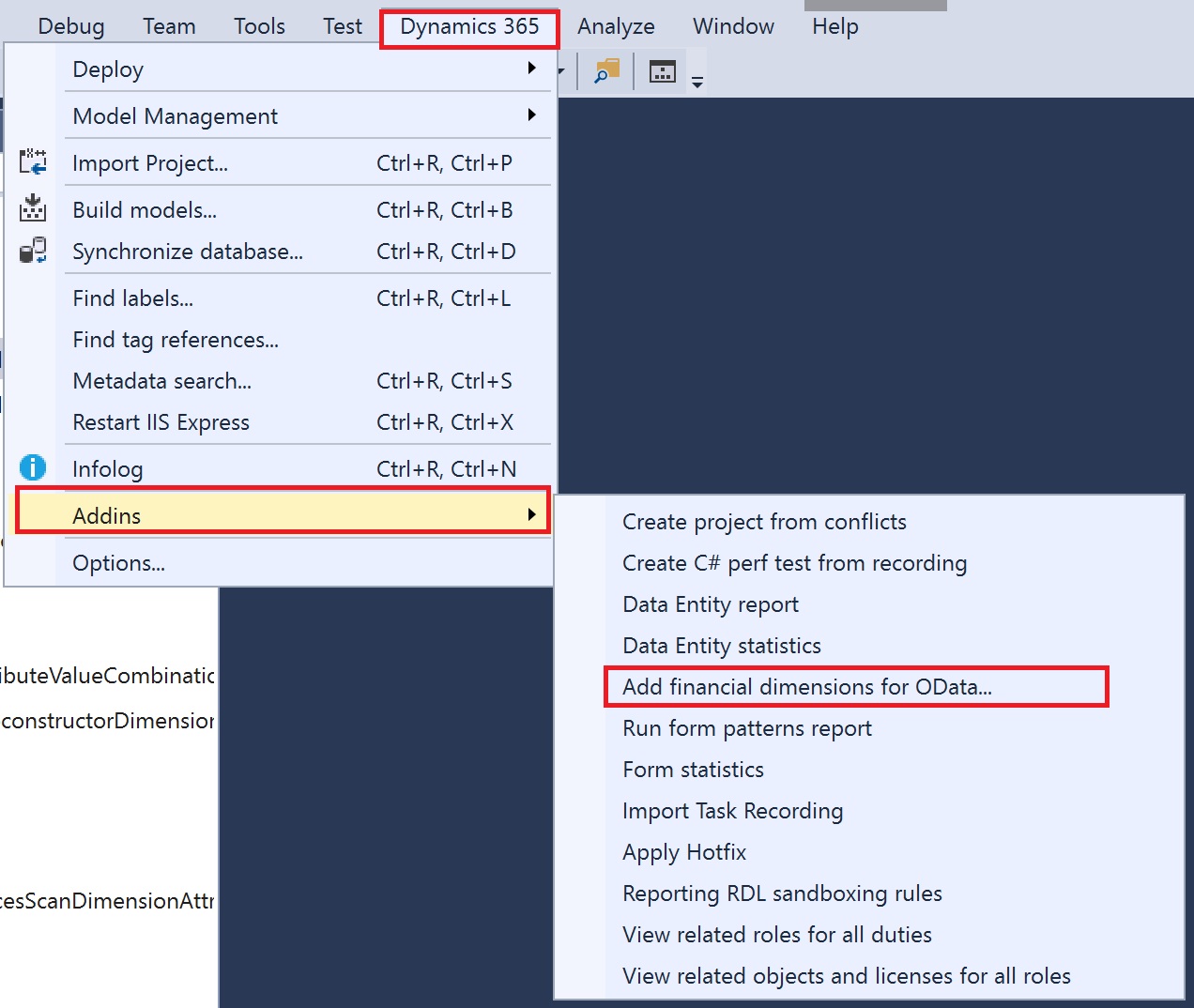The image size is (1194, 1008).
Task: Expand the Deploy submenu arrow
Action: 531,68
